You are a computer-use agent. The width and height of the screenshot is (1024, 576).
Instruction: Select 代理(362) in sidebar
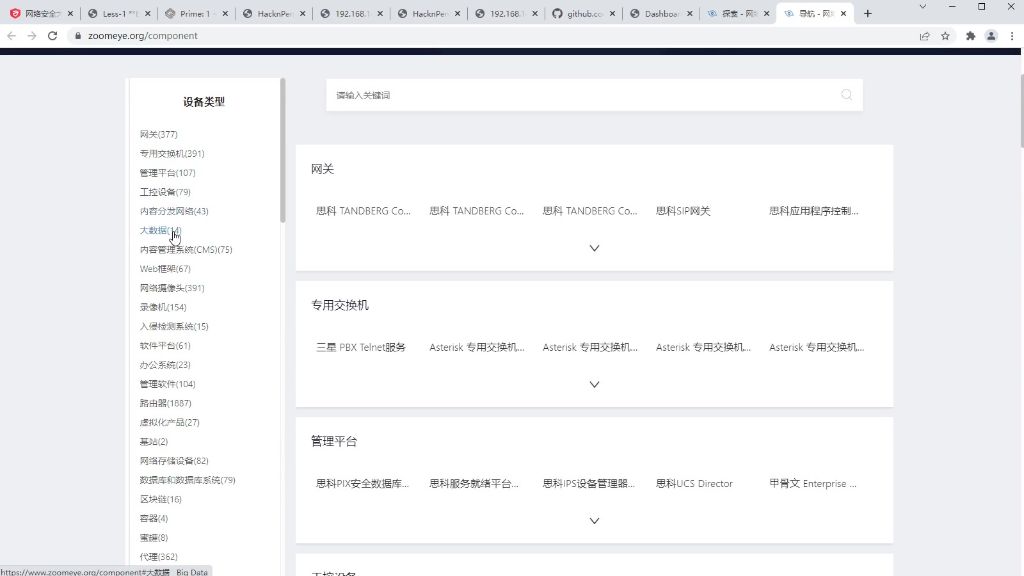tap(158, 557)
